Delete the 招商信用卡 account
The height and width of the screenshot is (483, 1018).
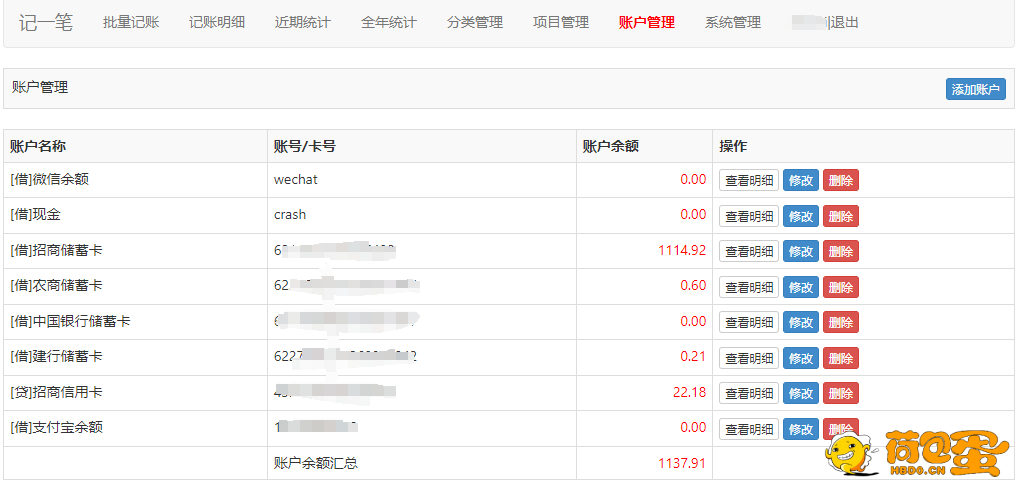[x=841, y=393]
